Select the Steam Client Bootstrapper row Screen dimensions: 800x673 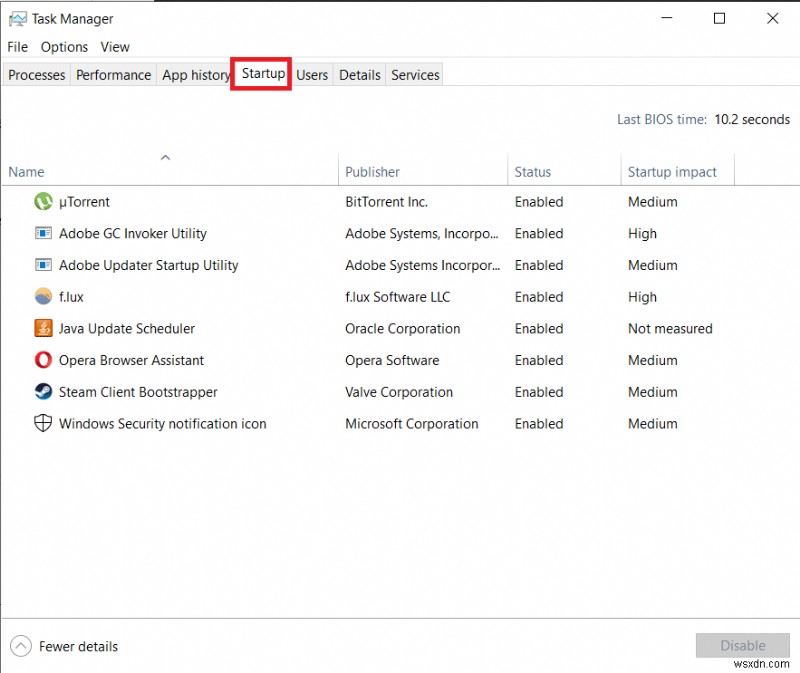click(137, 392)
